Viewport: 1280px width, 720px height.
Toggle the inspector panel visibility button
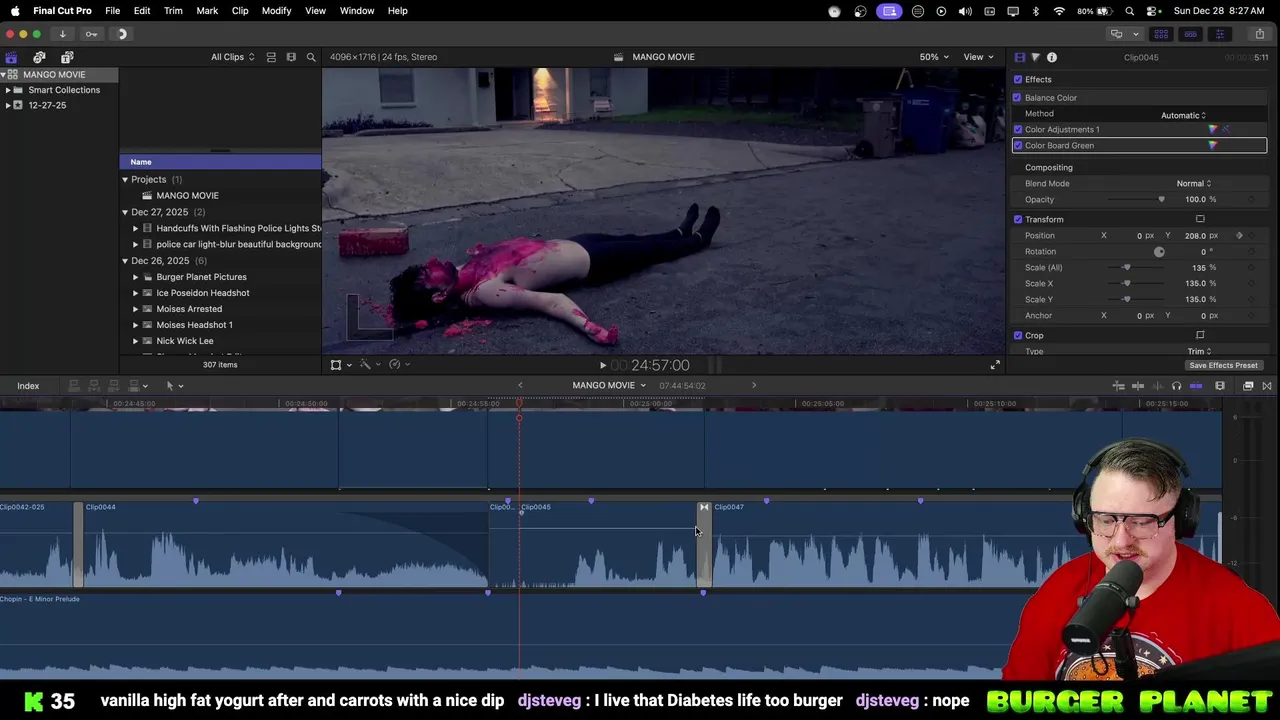click(1219, 34)
